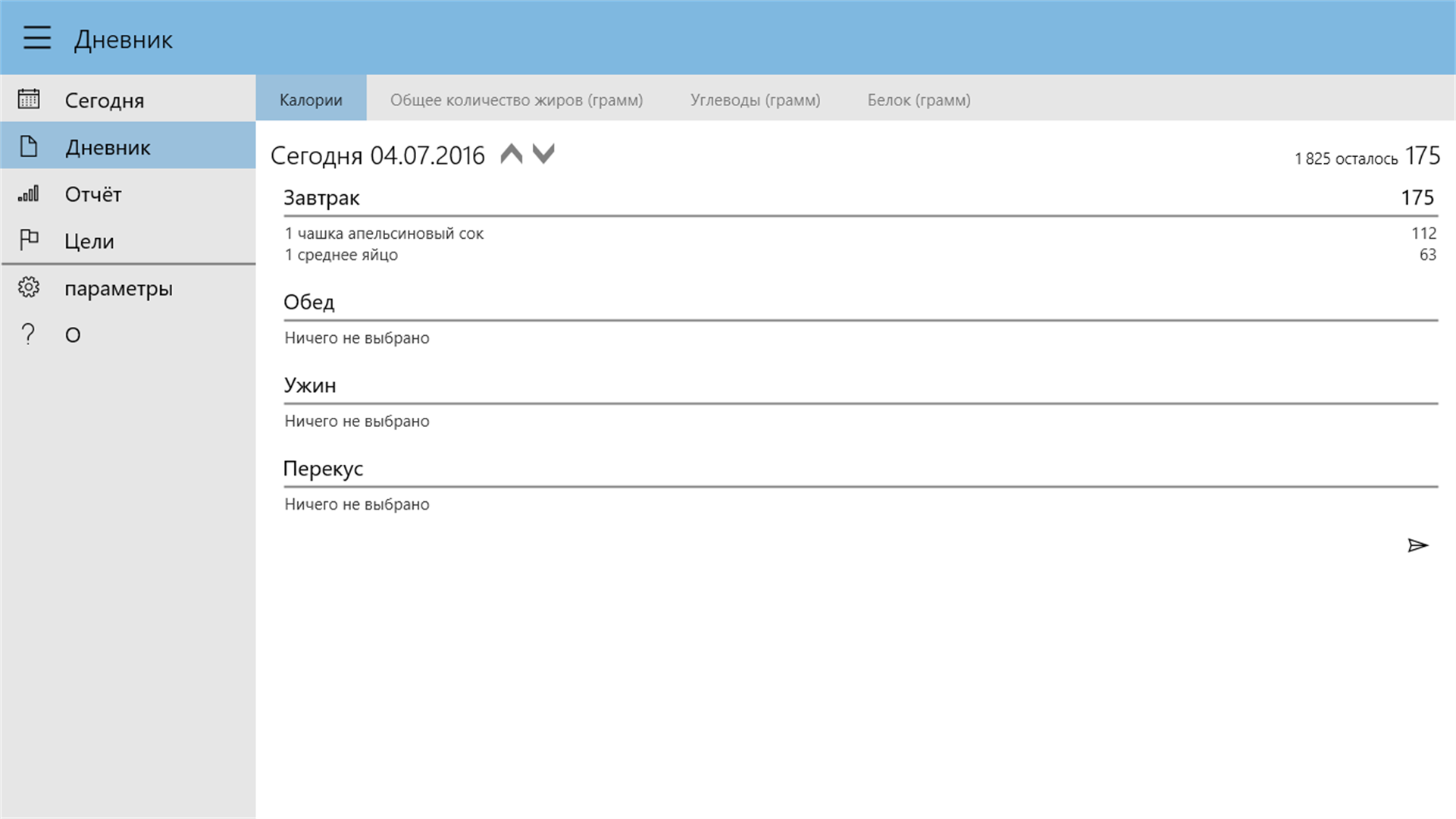Switch to Общее количество жиров tab
1456x819 pixels.
pyautogui.click(x=516, y=99)
